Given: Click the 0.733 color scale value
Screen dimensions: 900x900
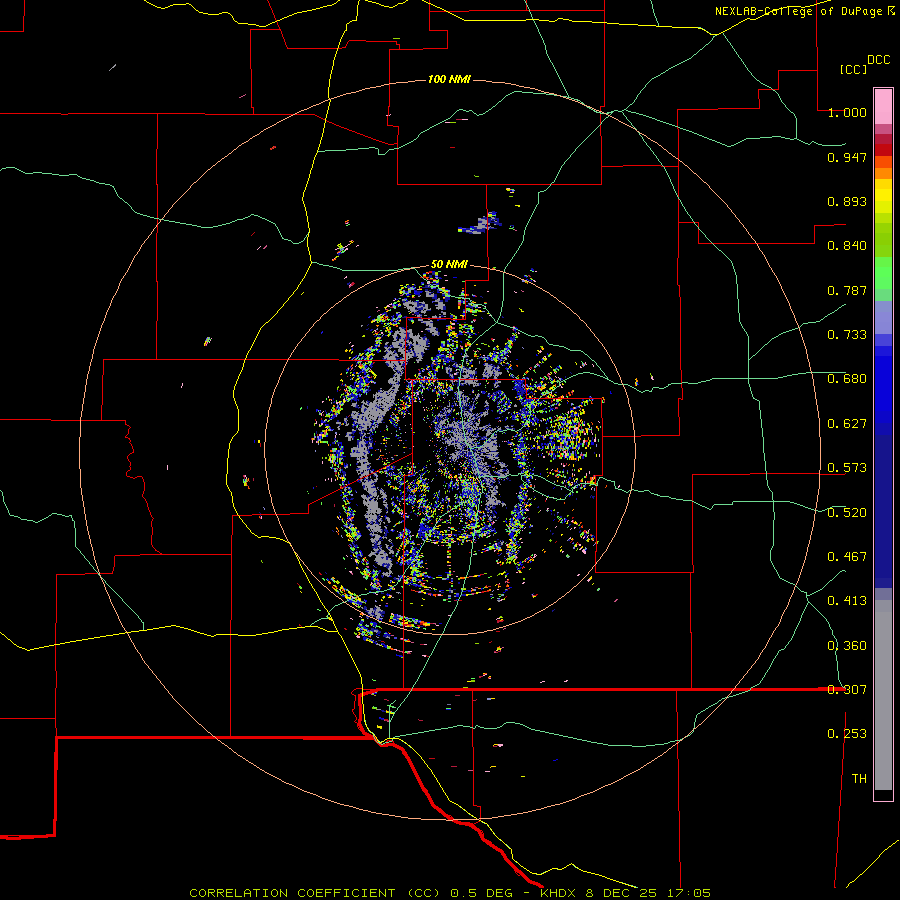Looking at the screenshot, I should 847,335.
